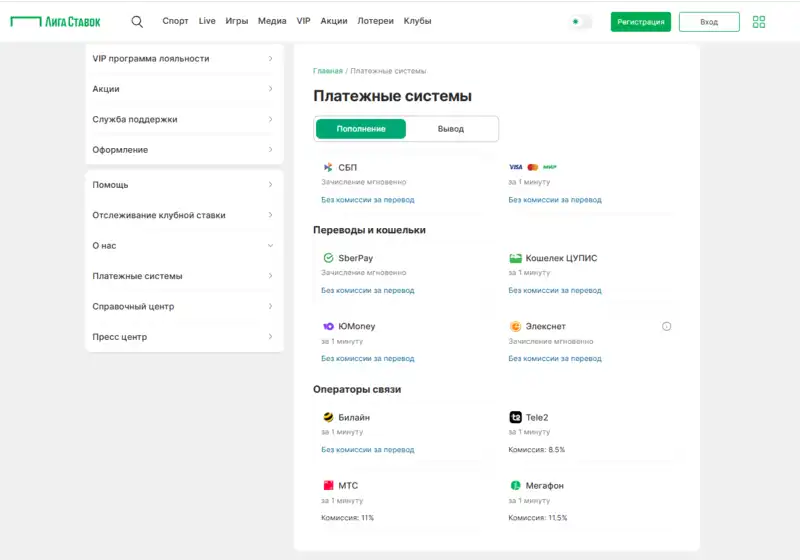The width and height of the screenshot is (800, 560).
Task: Click the Кошелек ЦУПИС wallet icon
Action: click(515, 258)
